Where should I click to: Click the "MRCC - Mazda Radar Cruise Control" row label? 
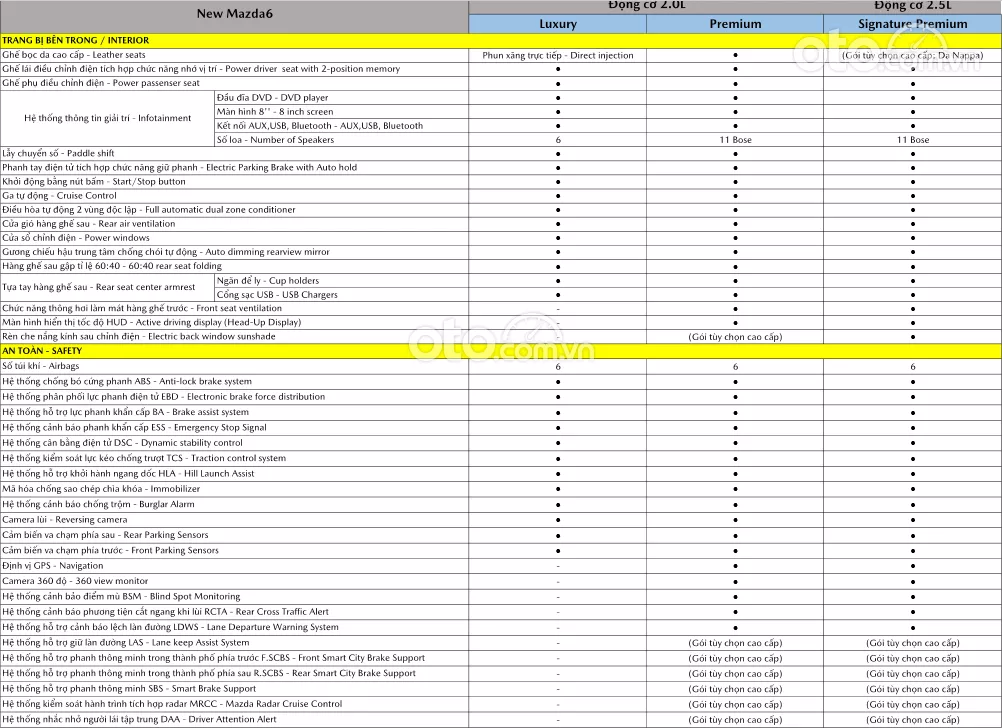(172, 704)
